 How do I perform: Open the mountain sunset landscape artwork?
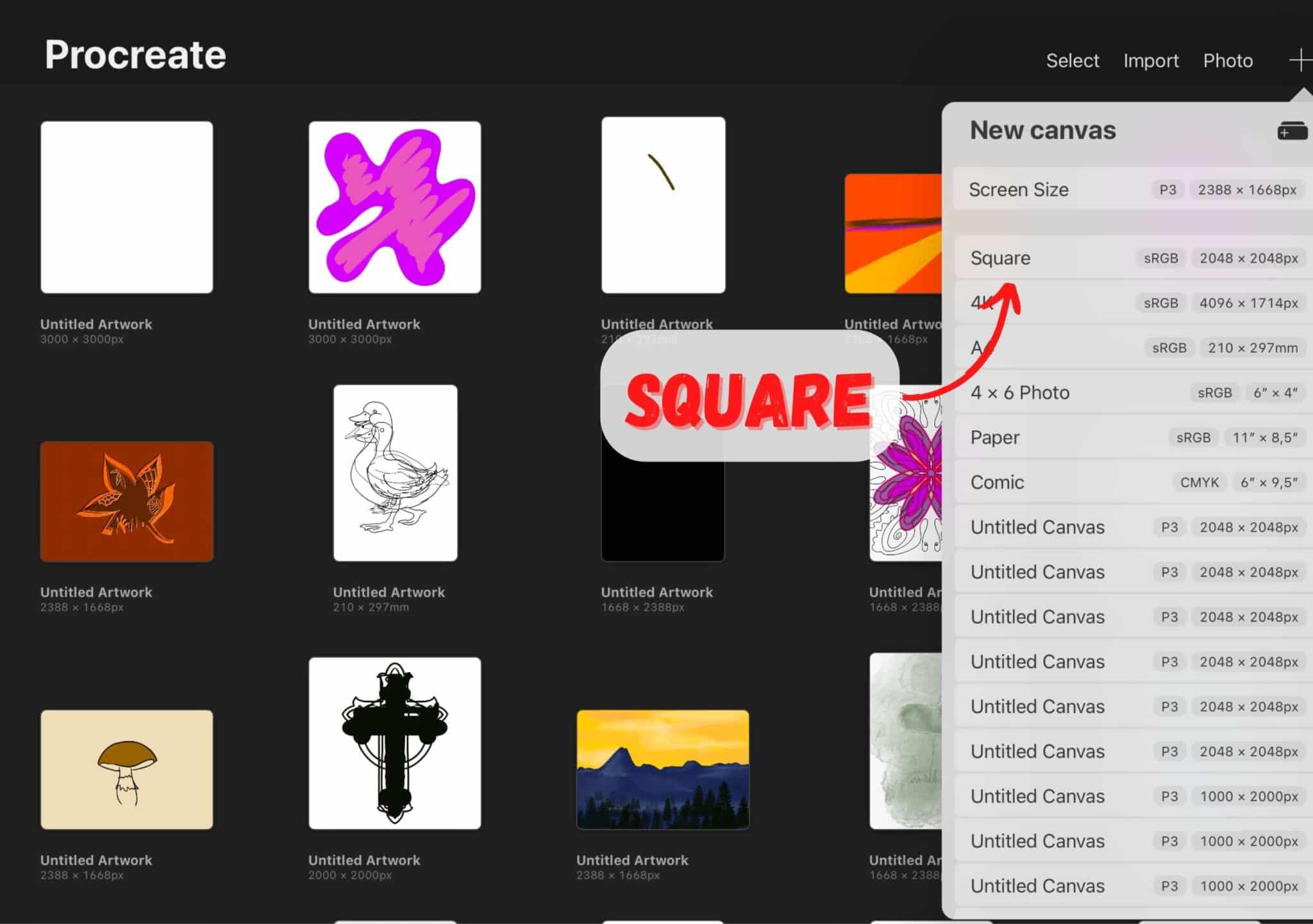tap(663, 769)
